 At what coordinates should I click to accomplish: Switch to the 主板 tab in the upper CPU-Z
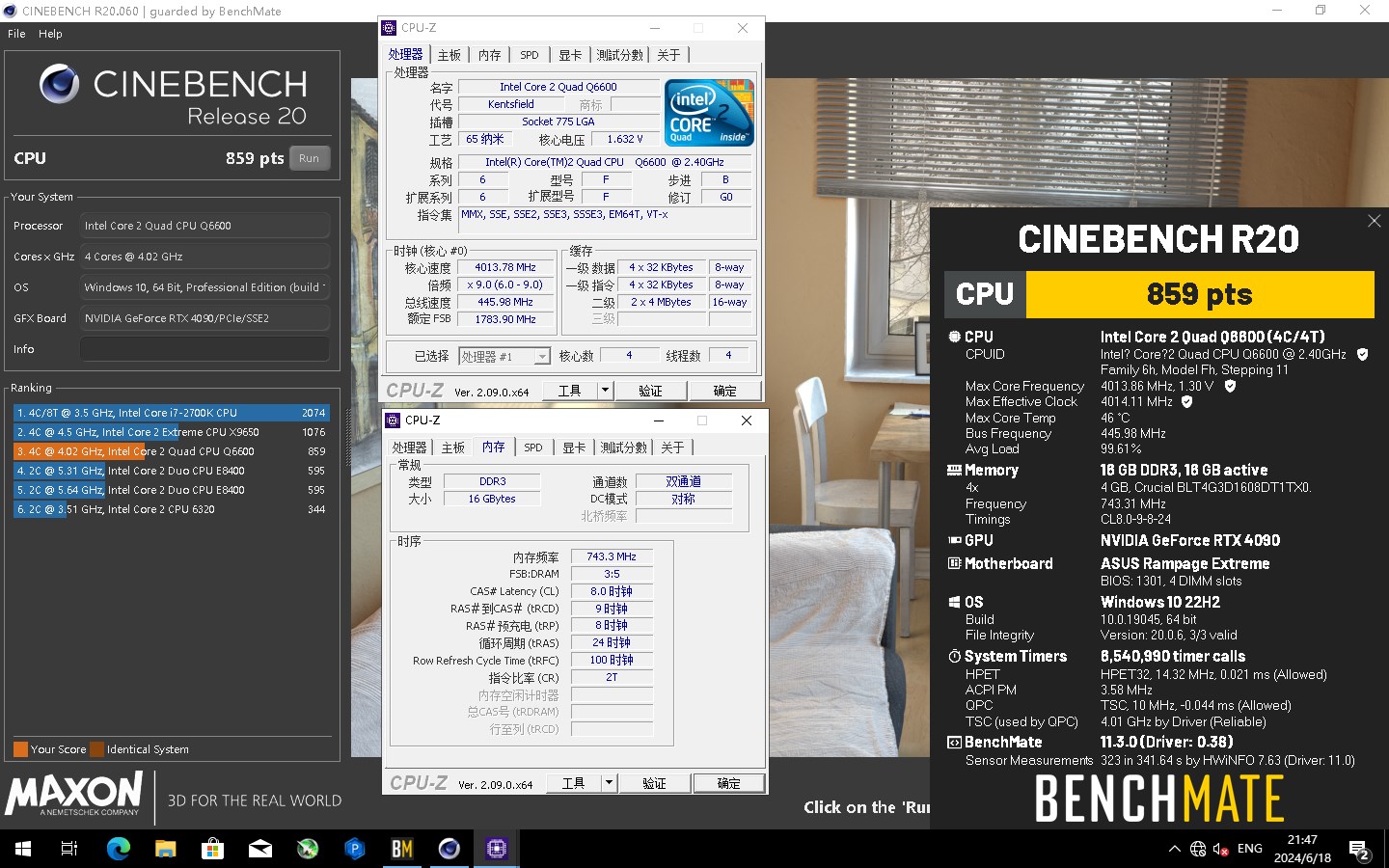(x=449, y=55)
